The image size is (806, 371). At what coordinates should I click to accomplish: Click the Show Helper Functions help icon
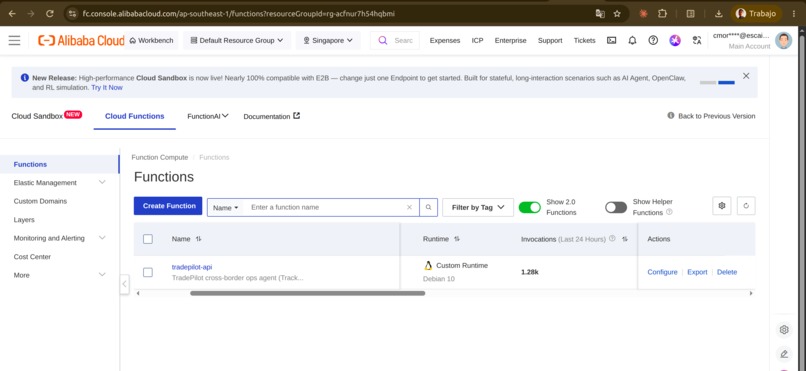pyautogui.click(x=669, y=212)
